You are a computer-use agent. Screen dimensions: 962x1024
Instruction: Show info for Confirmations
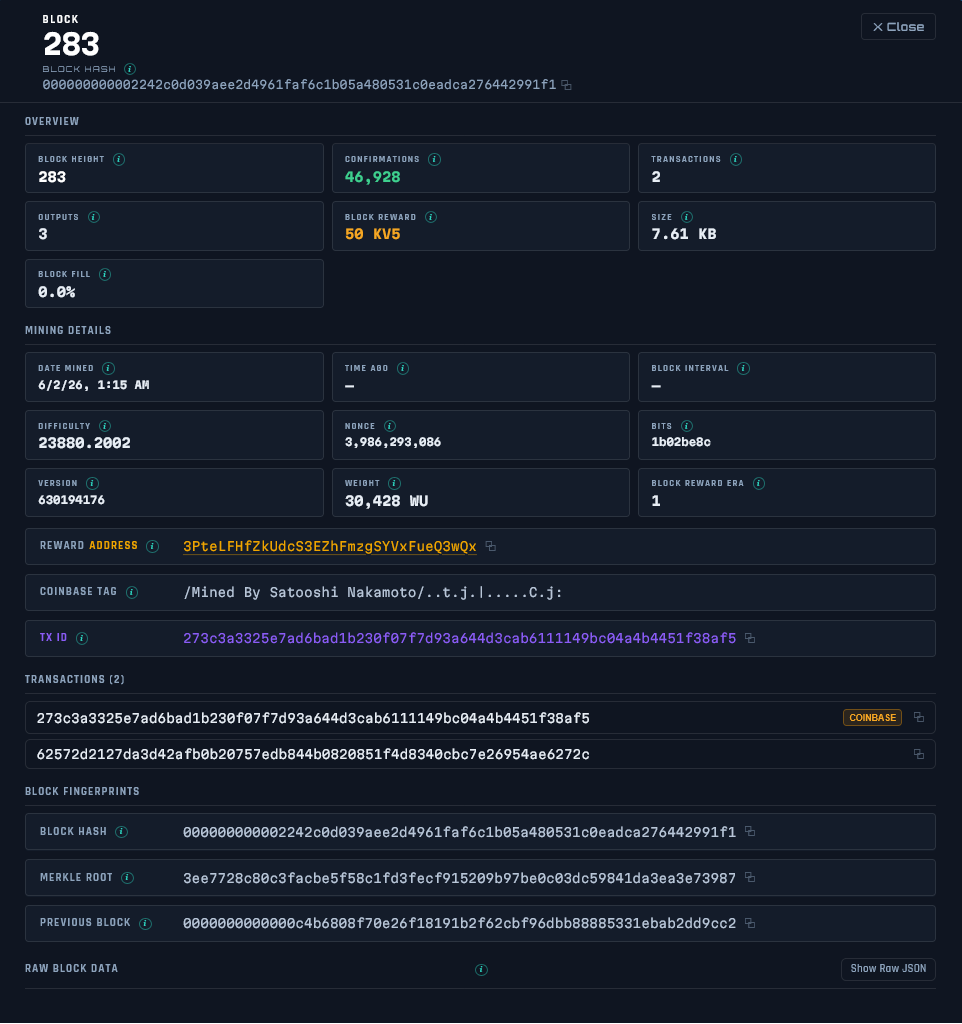pos(434,159)
